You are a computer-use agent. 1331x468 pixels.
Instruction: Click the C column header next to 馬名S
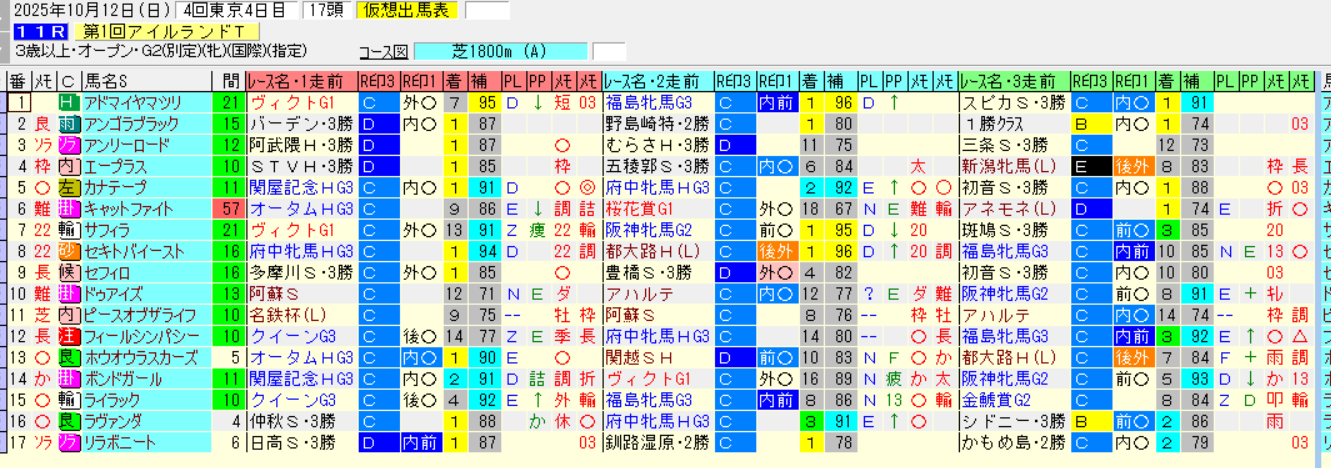click(x=69, y=82)
